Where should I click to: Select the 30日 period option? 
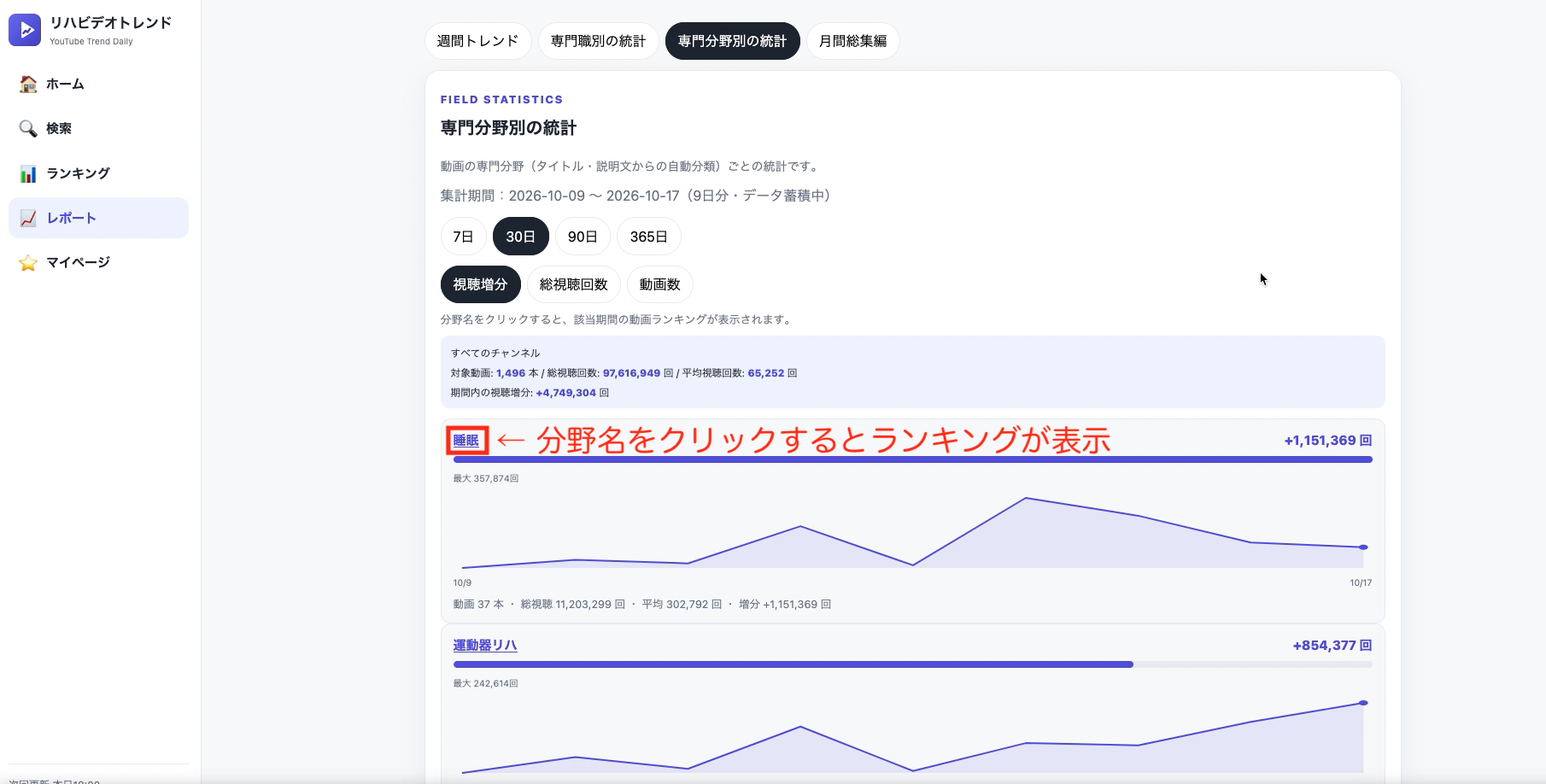pos(520,237)
